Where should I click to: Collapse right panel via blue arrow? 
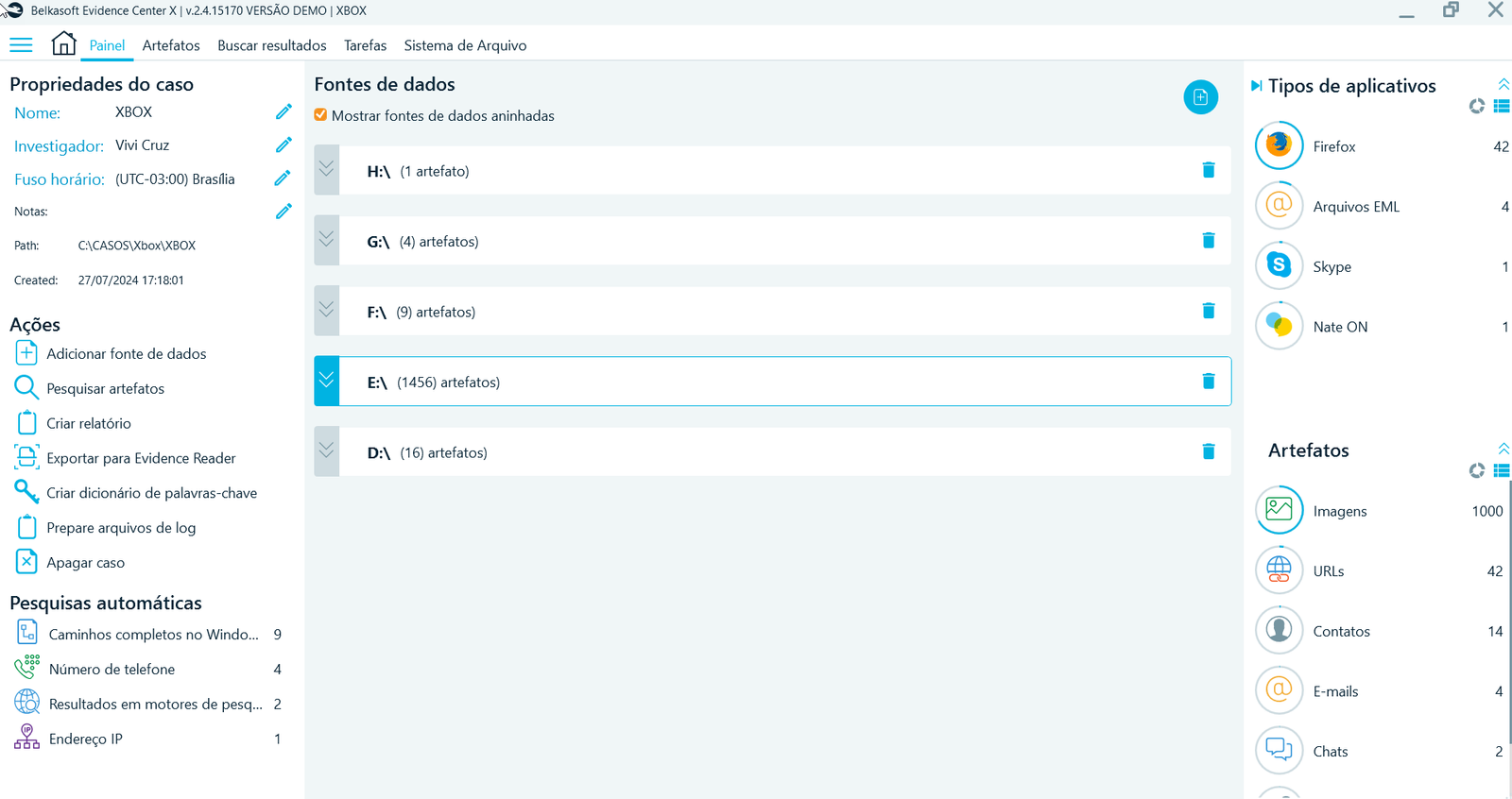point(1256,86)
